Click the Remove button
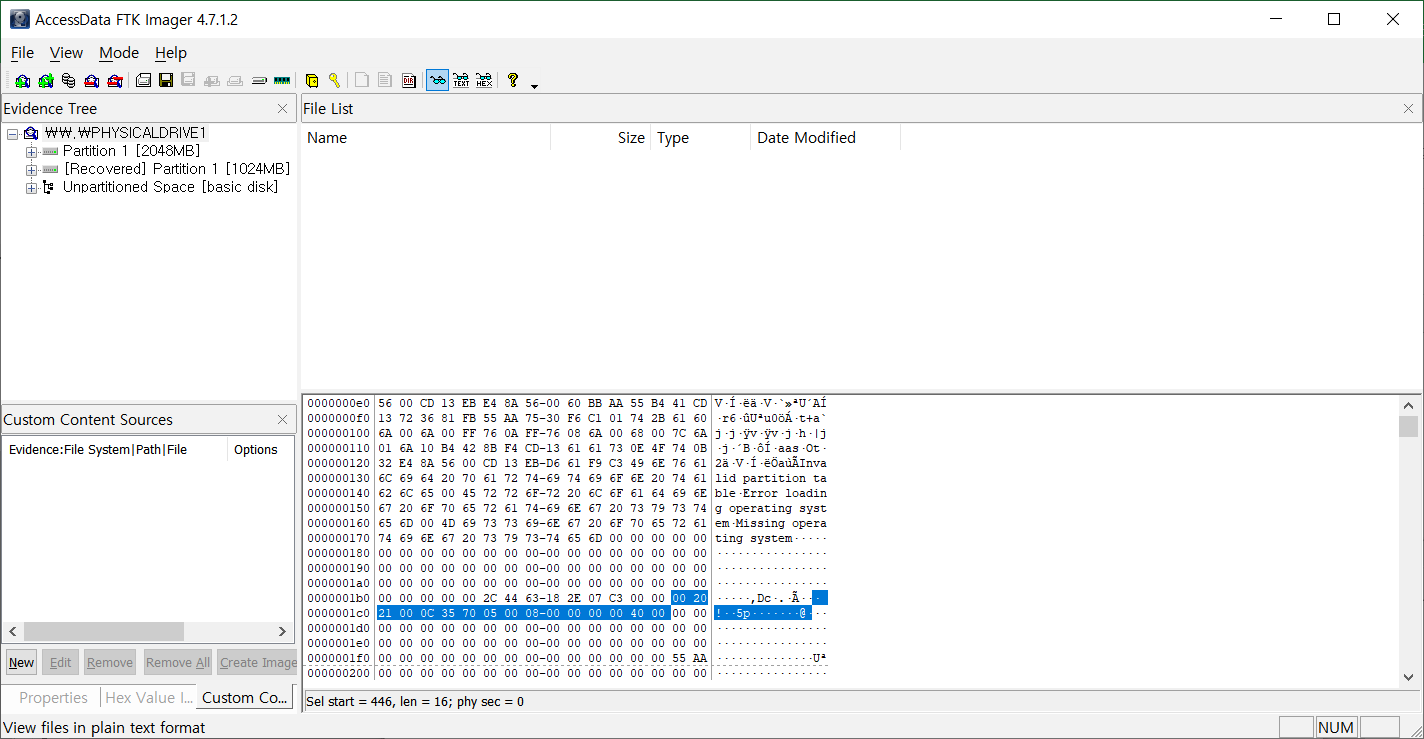1424x739 pixels. (110, 662)
